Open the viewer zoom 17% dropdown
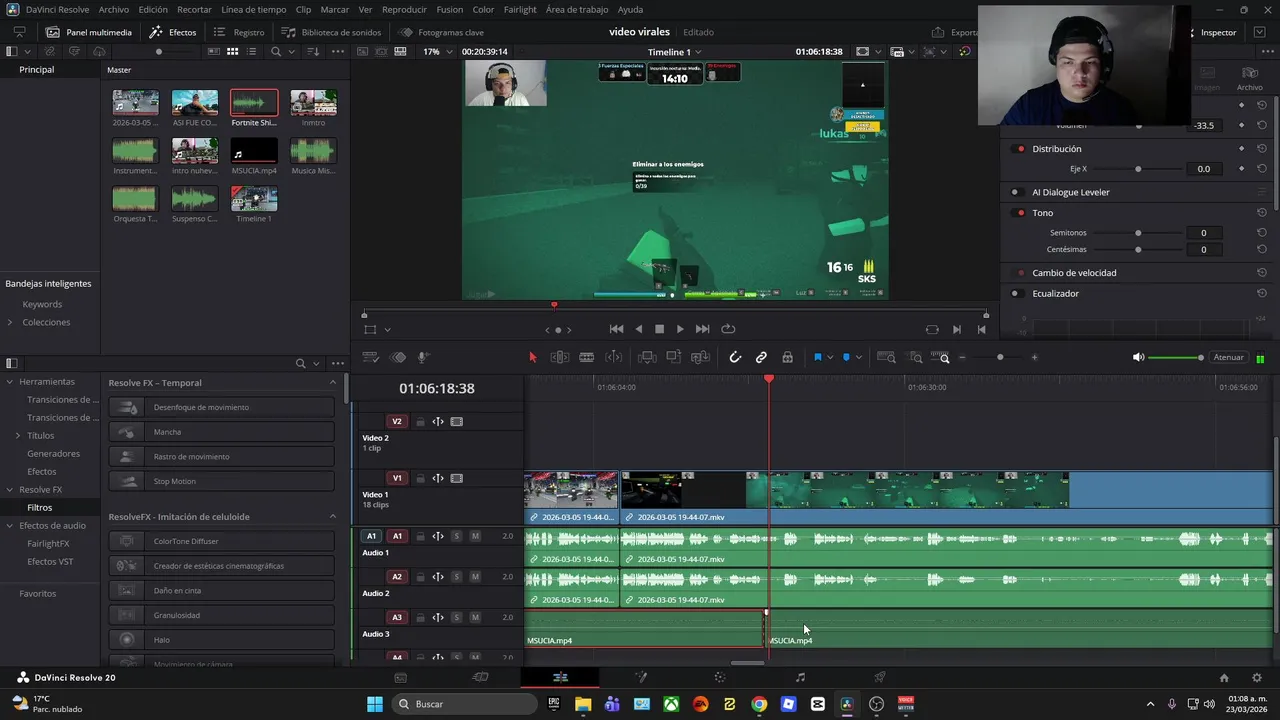 click(436, 51)
